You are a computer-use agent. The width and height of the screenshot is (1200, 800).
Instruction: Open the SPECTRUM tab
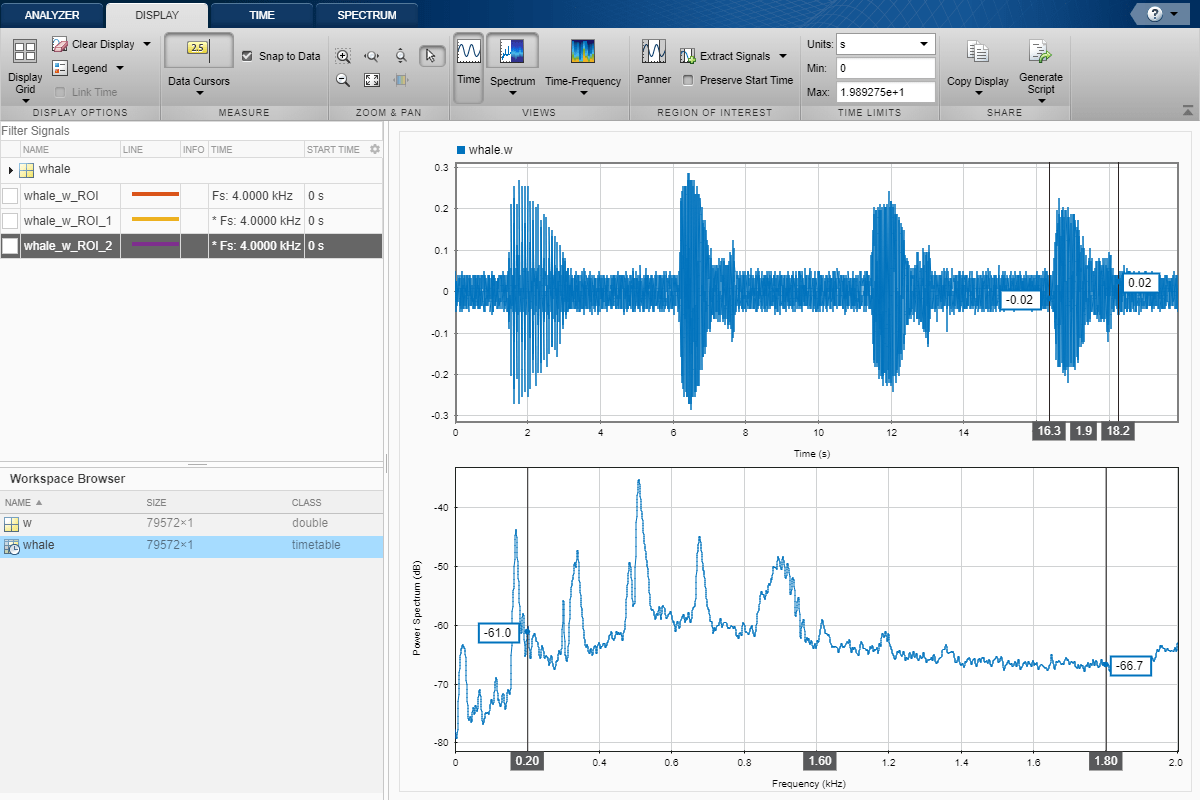366,15
